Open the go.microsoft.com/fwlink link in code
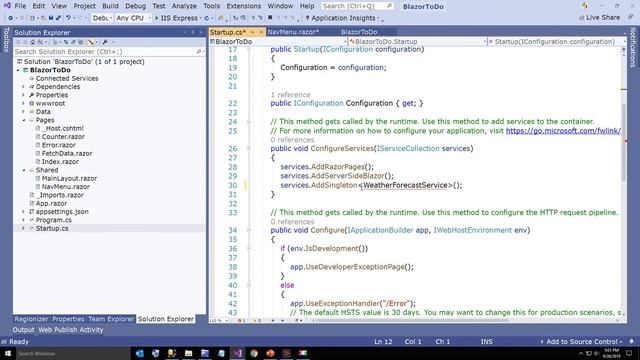This screenshot has width=640, height=360. (563, 131)
